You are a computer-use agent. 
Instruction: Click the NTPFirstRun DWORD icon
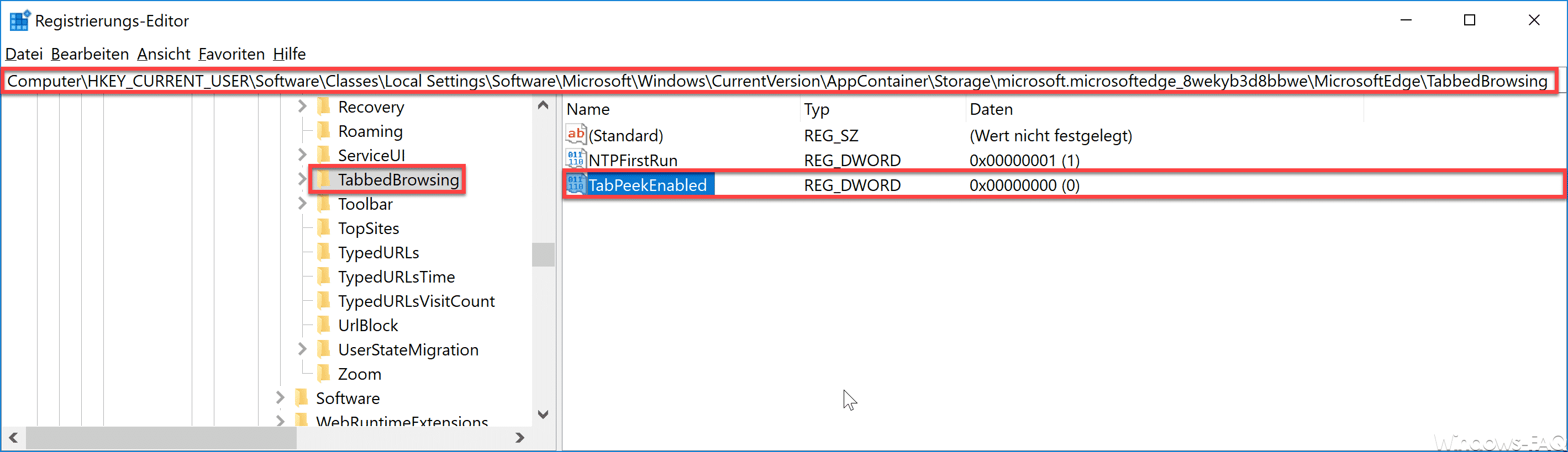[576, 159]
